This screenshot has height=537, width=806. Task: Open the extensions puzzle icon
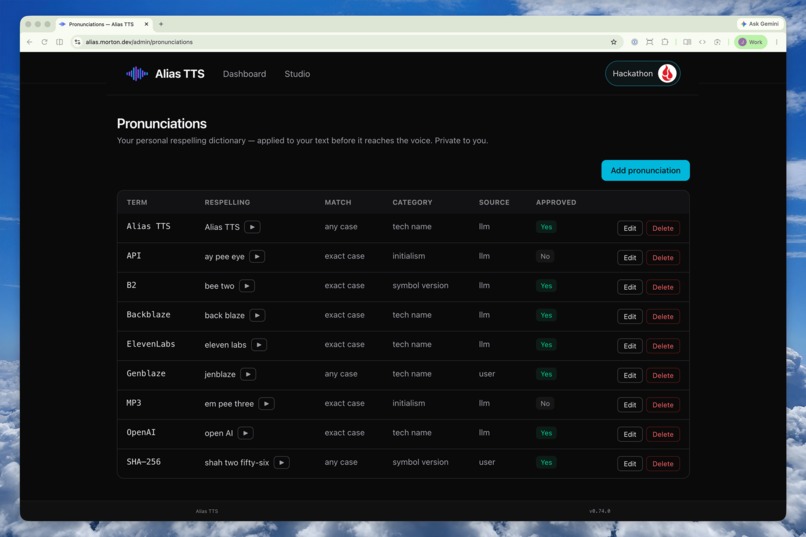(665, 42)
